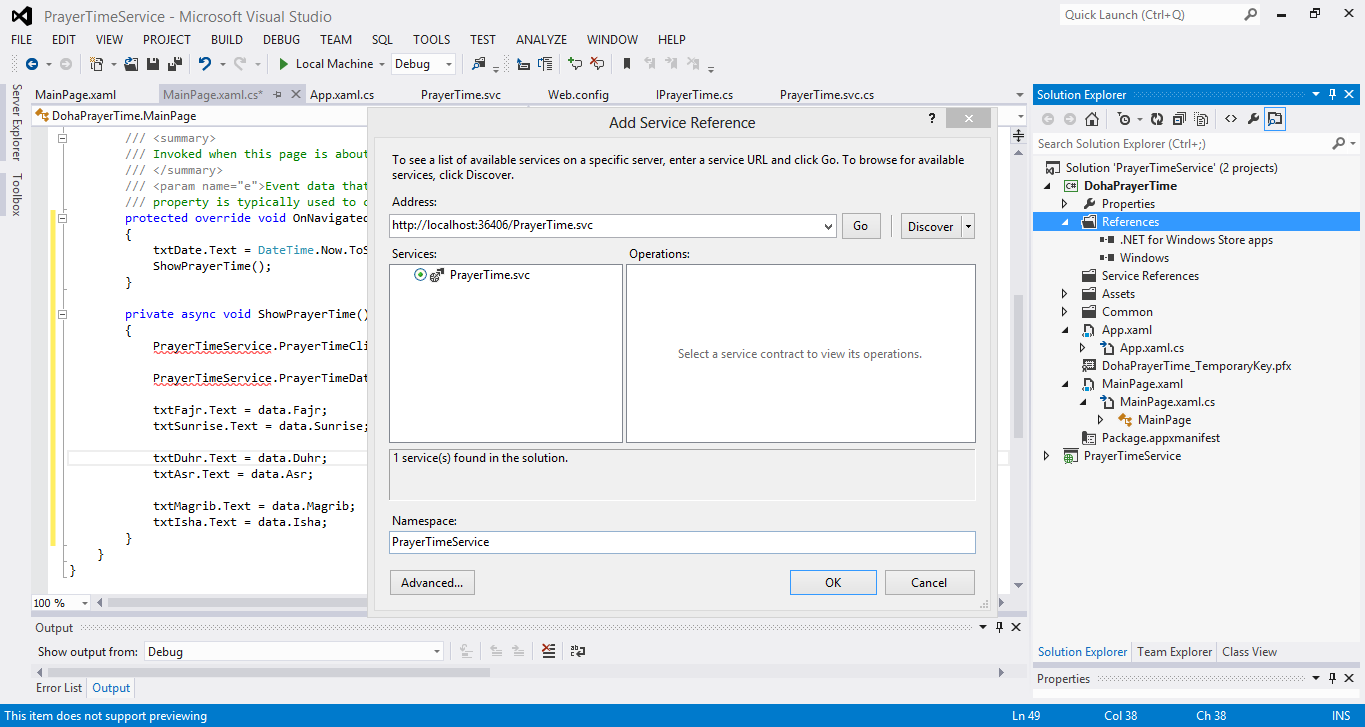Switch to the Web.config tab

tap(578, 95)
